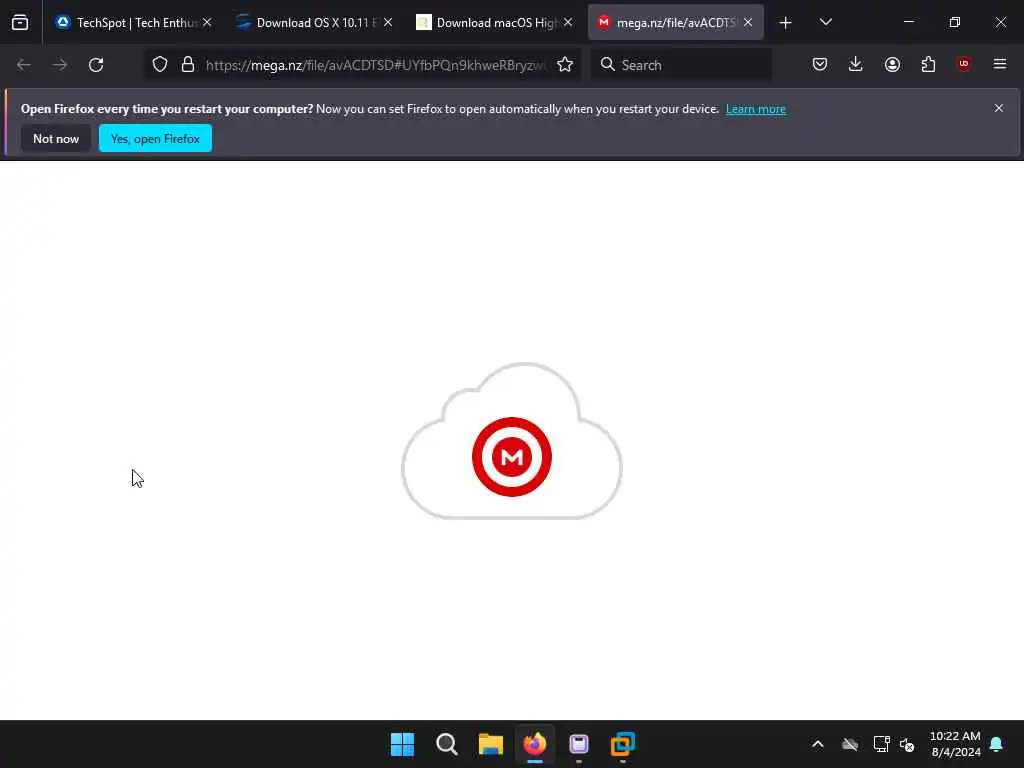Image resolution: width=1024 pixels, height=768 pixels.
Task: Show hidden system tray icons
Action: coord(818,744)
